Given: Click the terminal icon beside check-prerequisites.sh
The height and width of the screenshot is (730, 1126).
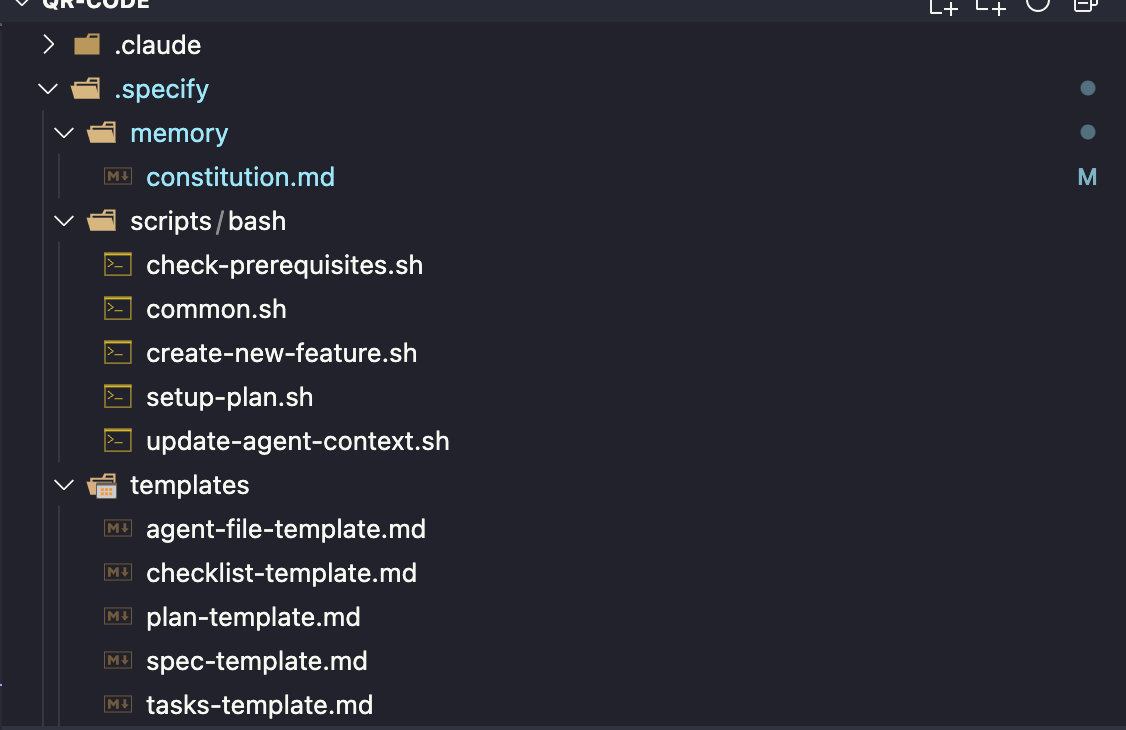Looking at the screenshot, I should pos(119,265).
